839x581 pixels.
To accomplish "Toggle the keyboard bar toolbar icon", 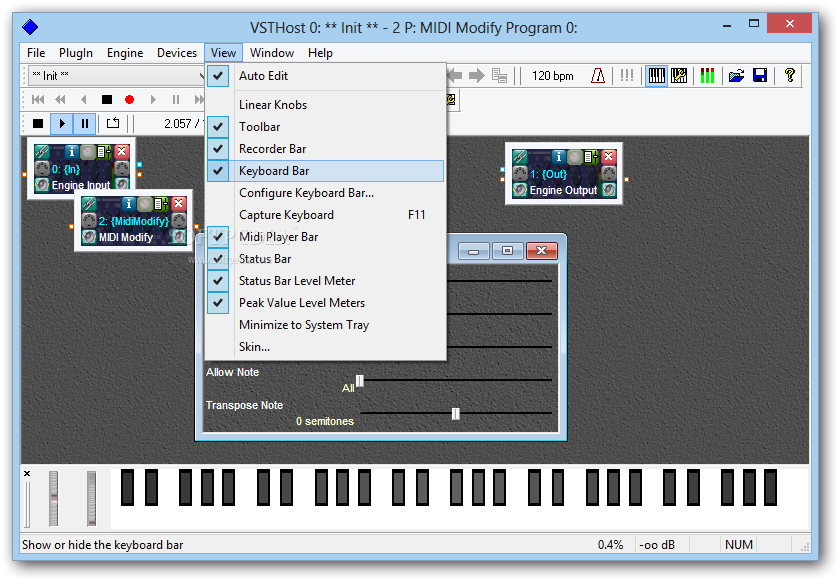I will click(657, 75).
